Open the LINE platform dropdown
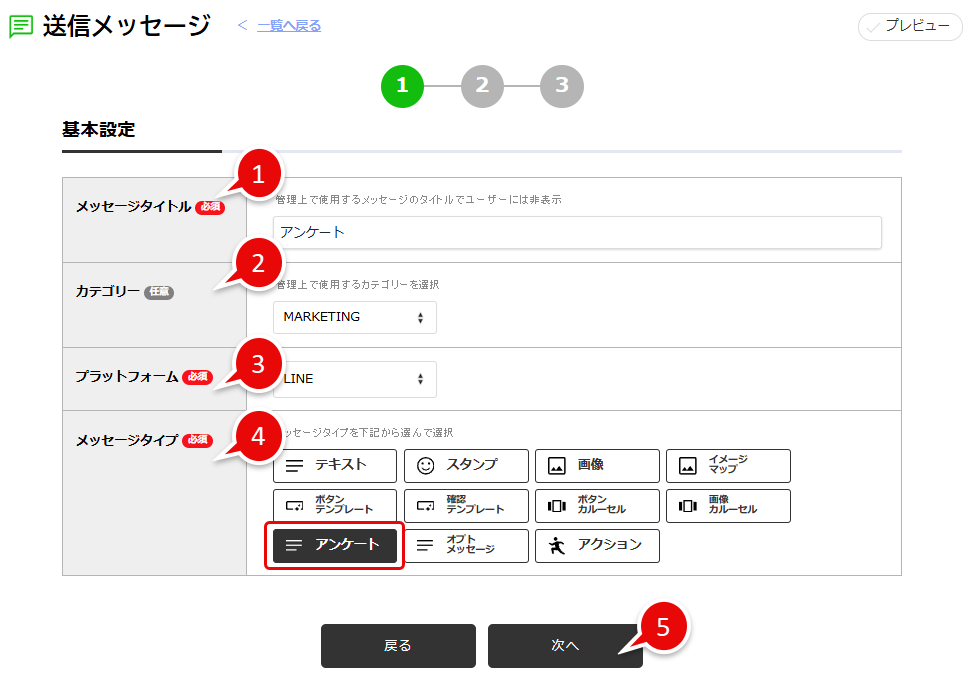975x700 pixels. [355, 379]
